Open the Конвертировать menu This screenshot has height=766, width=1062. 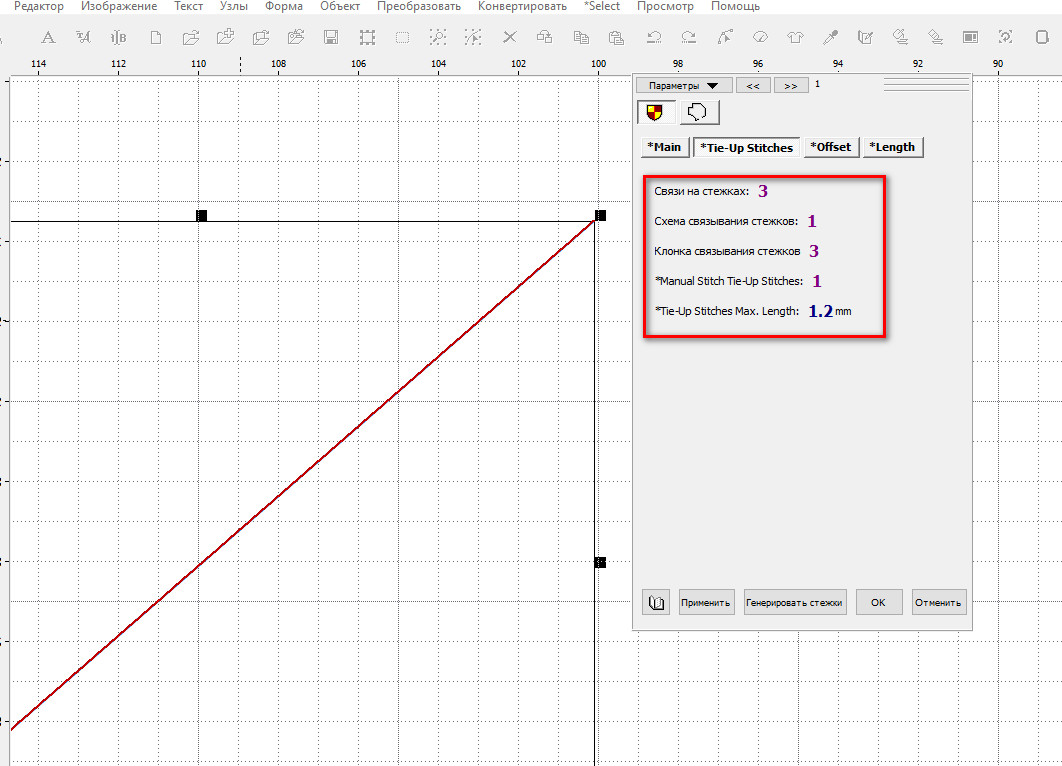pos(522,6)
